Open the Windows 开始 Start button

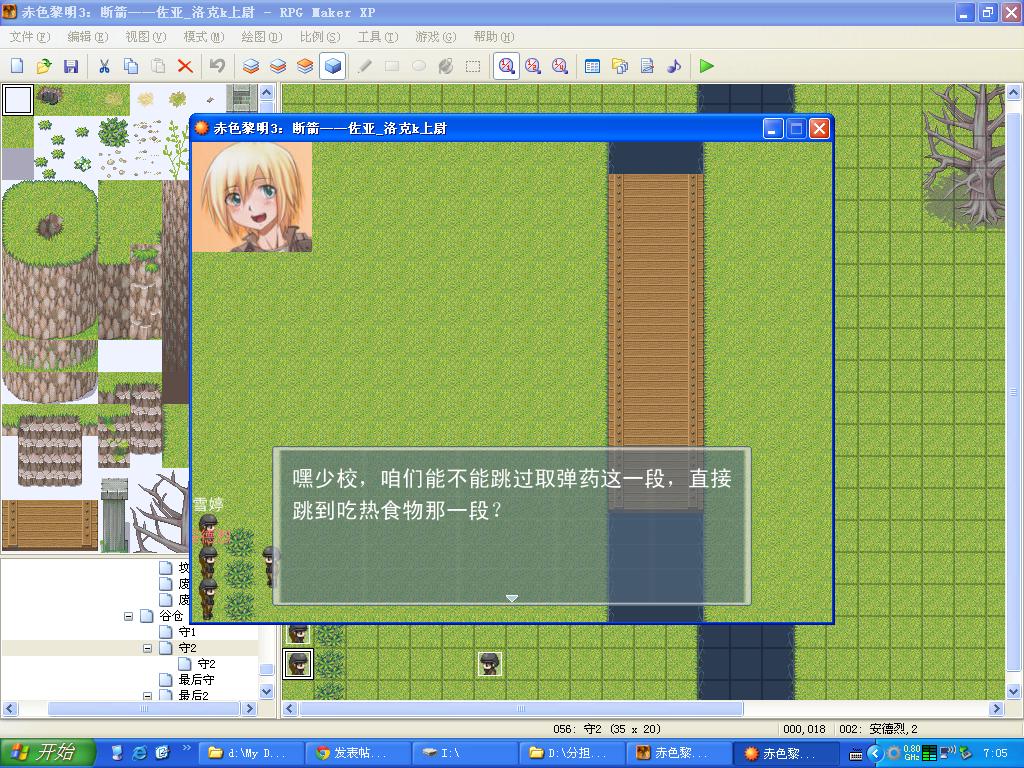[48, 753]
